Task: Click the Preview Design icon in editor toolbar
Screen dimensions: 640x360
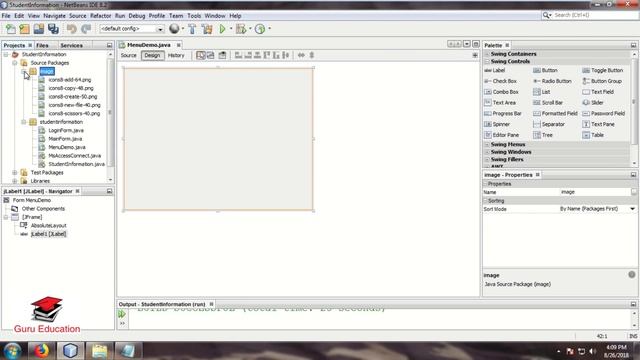Action: (x=222, y=55)
